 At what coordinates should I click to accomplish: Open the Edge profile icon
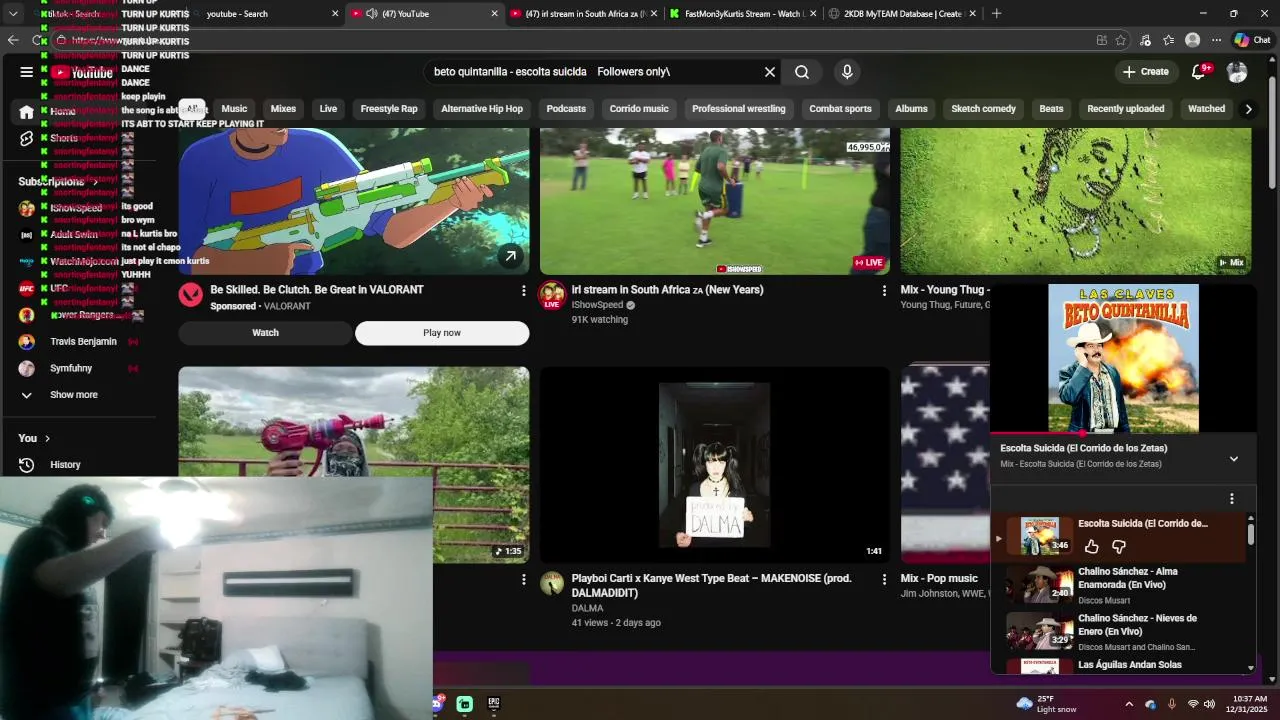tap(1192, 40)
